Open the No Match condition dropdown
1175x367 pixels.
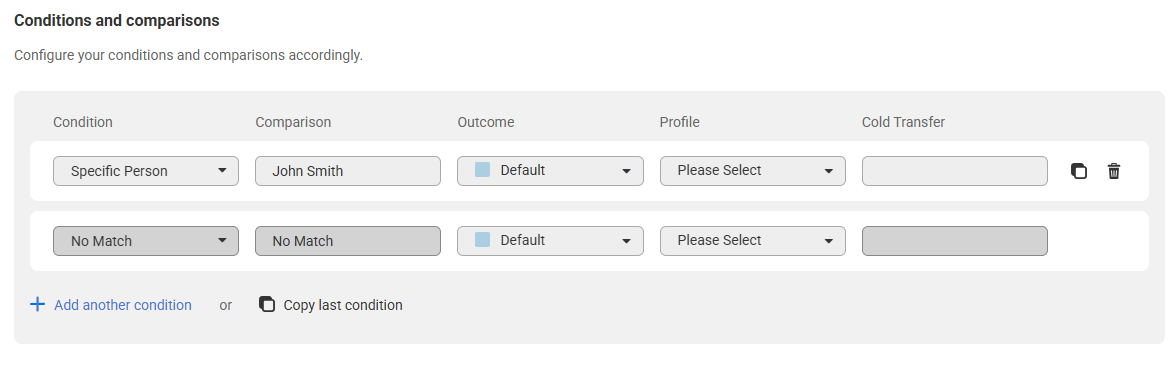(146, 241)
